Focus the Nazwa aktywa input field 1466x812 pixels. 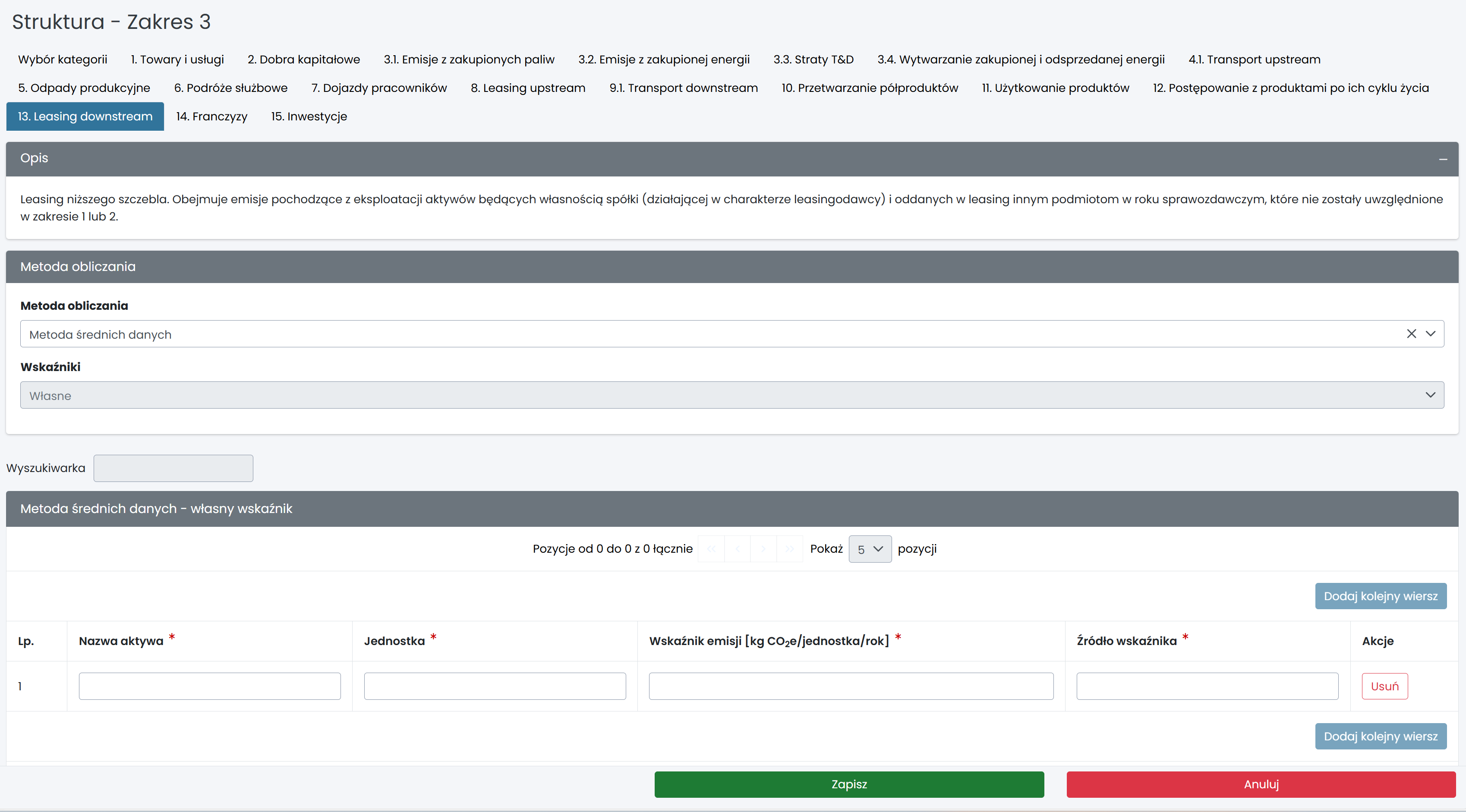click(209, 686)
